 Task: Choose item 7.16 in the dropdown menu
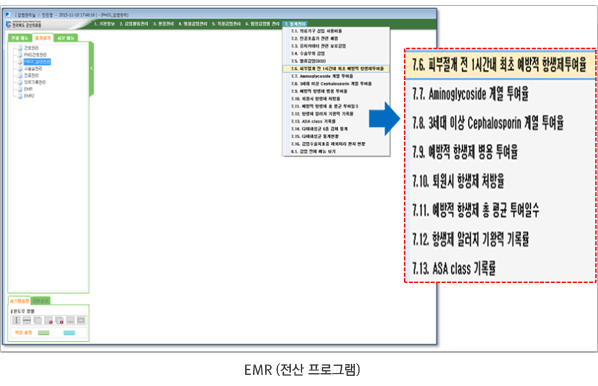point(328,144)
